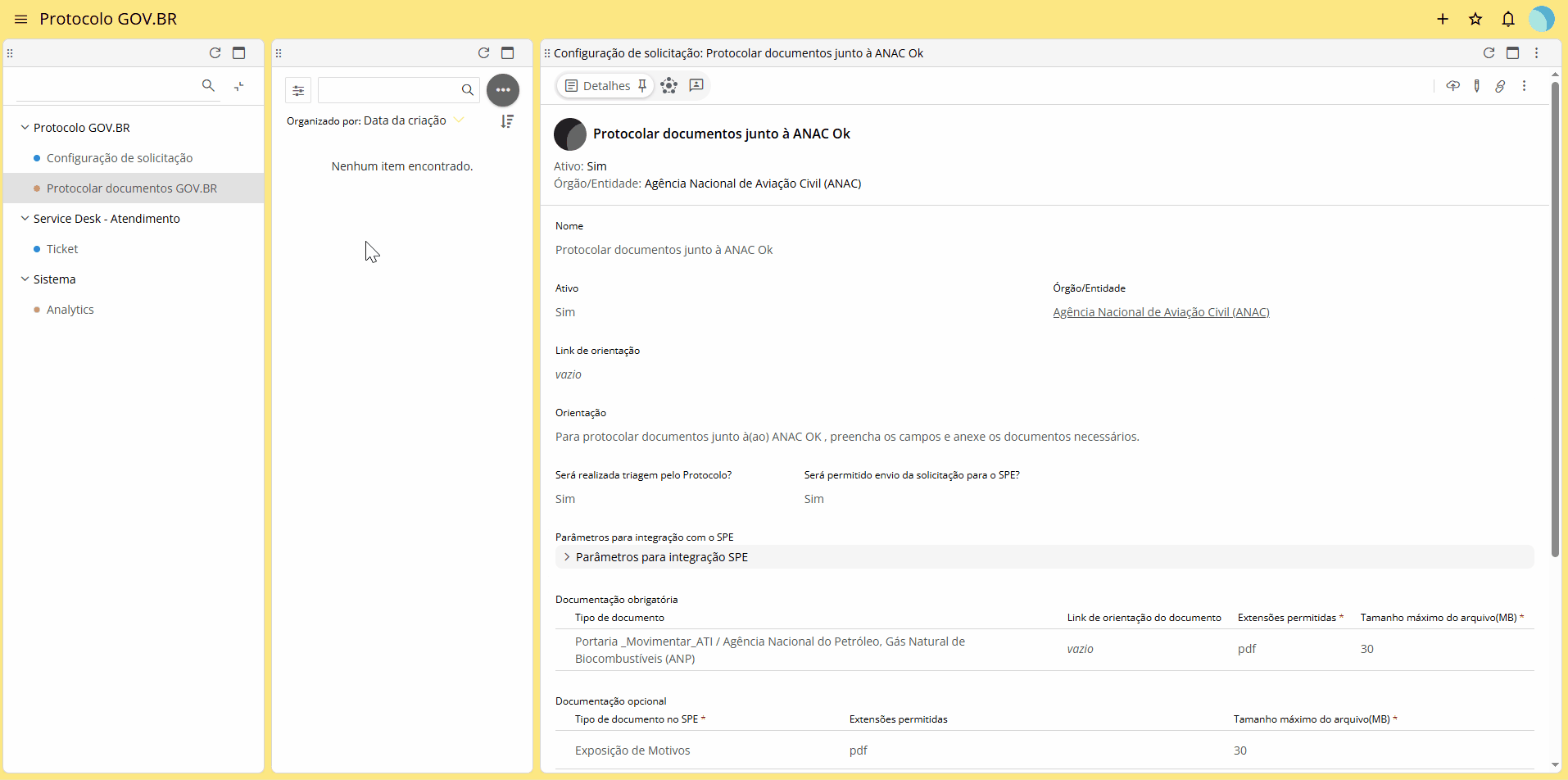Open the comments view tab
The width and height of the screenshot is (1568, 780).
click(696, 85)
